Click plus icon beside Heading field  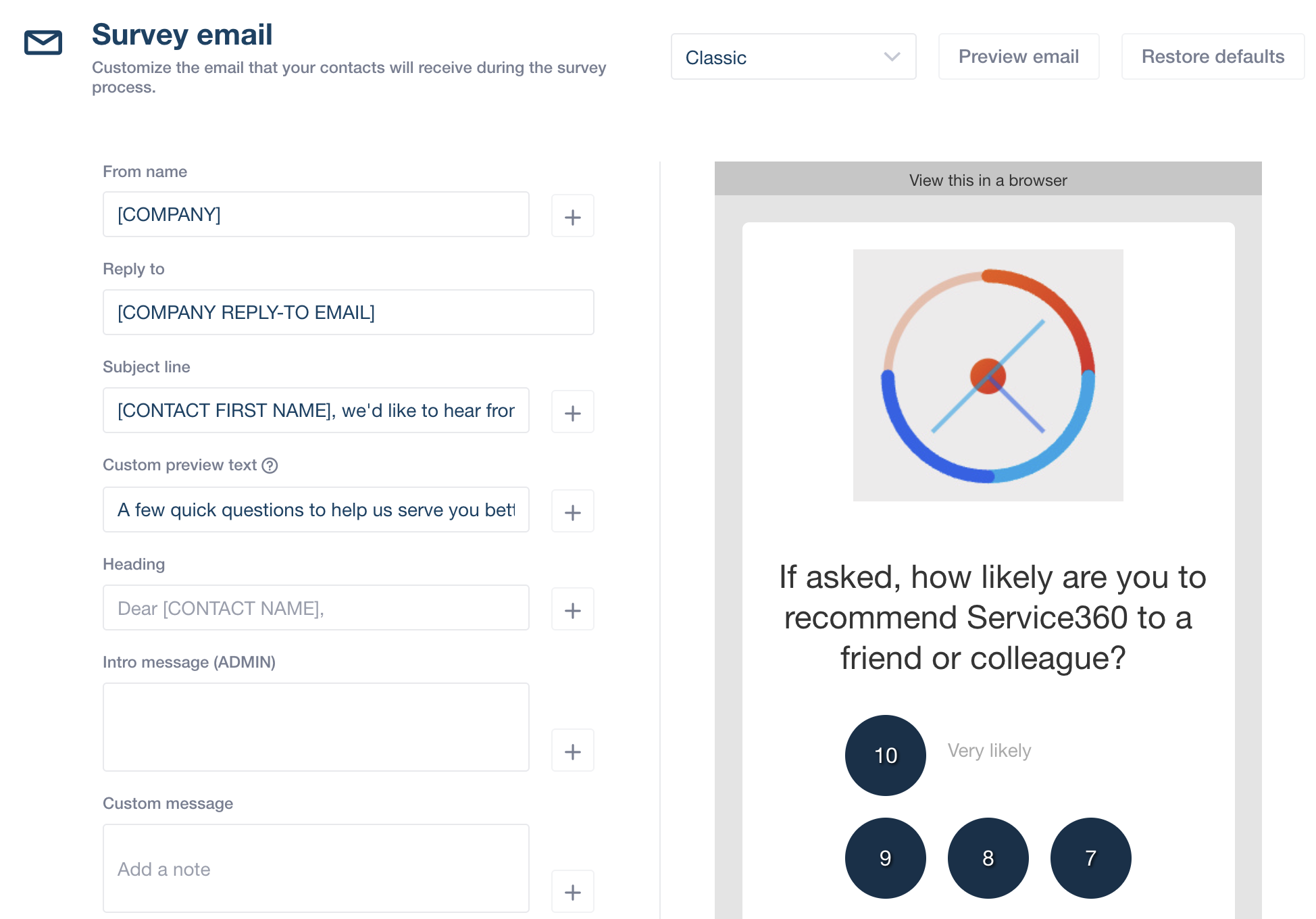572,610
